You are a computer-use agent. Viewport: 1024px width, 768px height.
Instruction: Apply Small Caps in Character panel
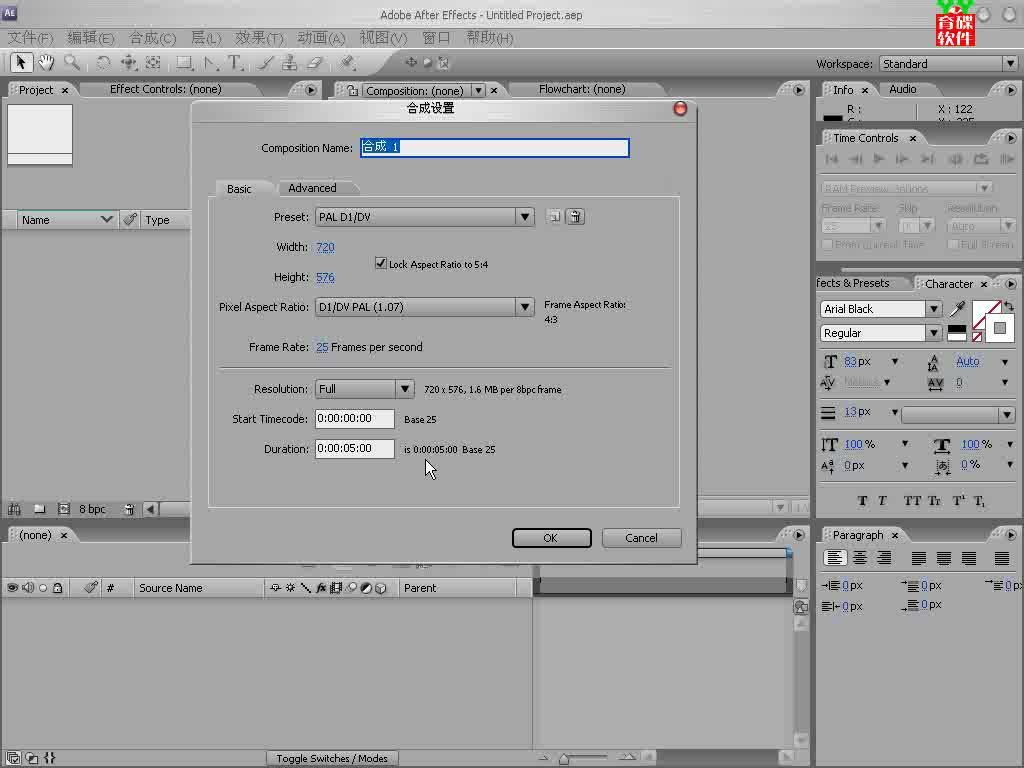(x=934, y=501)
